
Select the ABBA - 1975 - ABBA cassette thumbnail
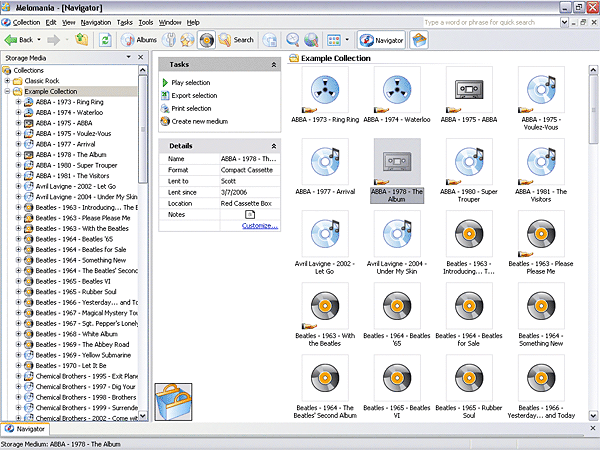(469, 90)
